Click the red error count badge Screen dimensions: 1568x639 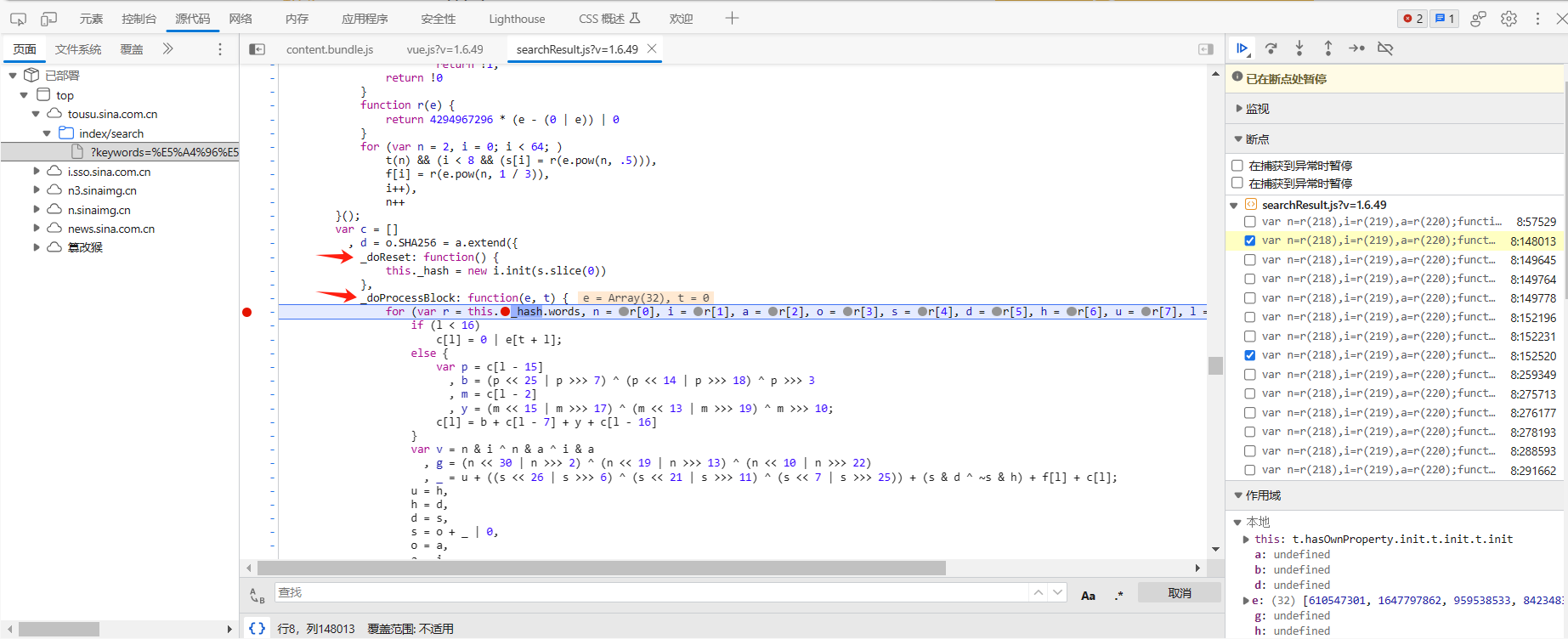pos(1413,19)
